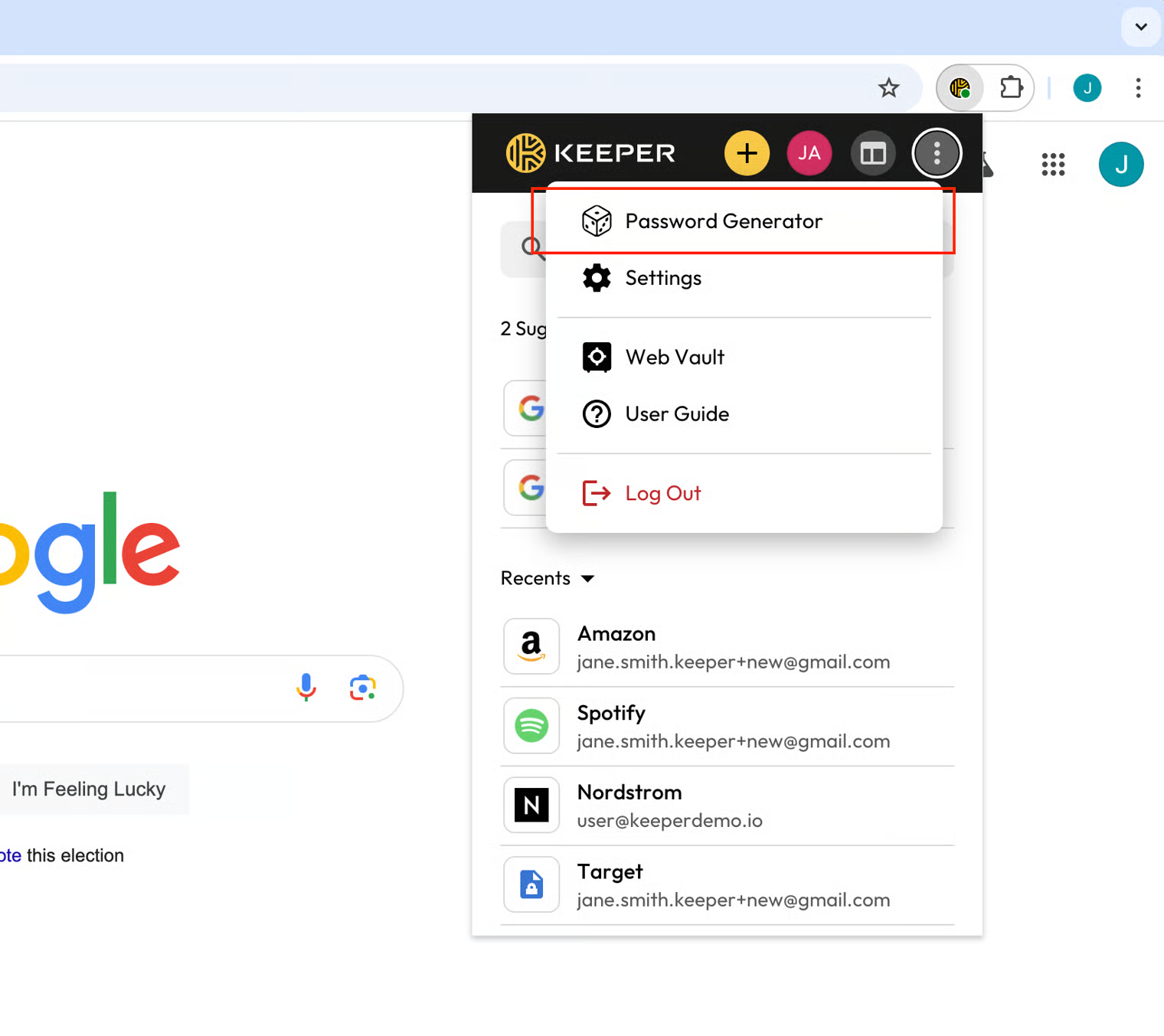Search by image with Google Lens icon
This screenshot has width=1164, height=1036.
click(362, 688)
